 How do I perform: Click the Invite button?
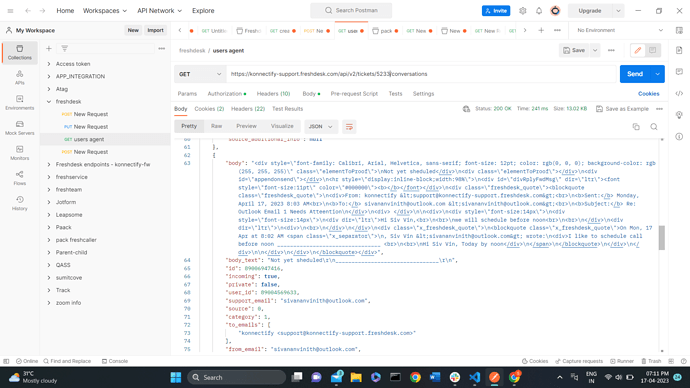click(496, 11)
